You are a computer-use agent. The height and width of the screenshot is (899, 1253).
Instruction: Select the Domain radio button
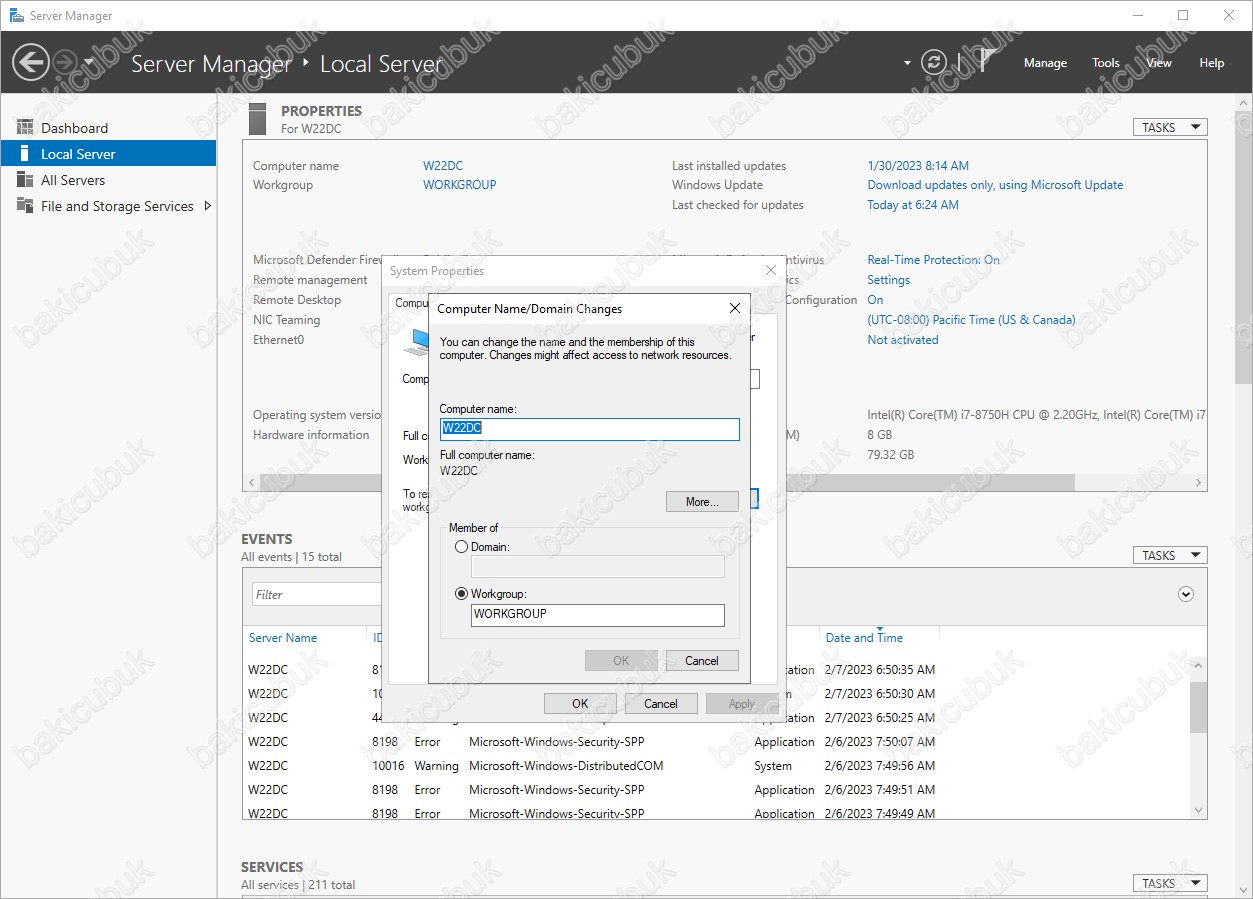tap(461, 547)
